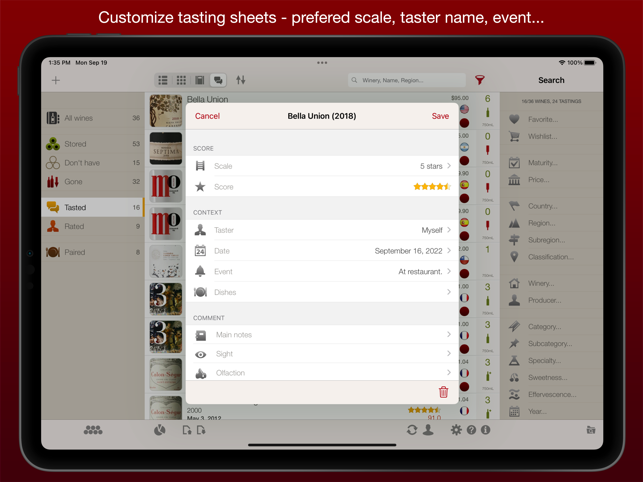Click the Maturity checkbox calendar icon
643x482 pixels.
point(514,163)
